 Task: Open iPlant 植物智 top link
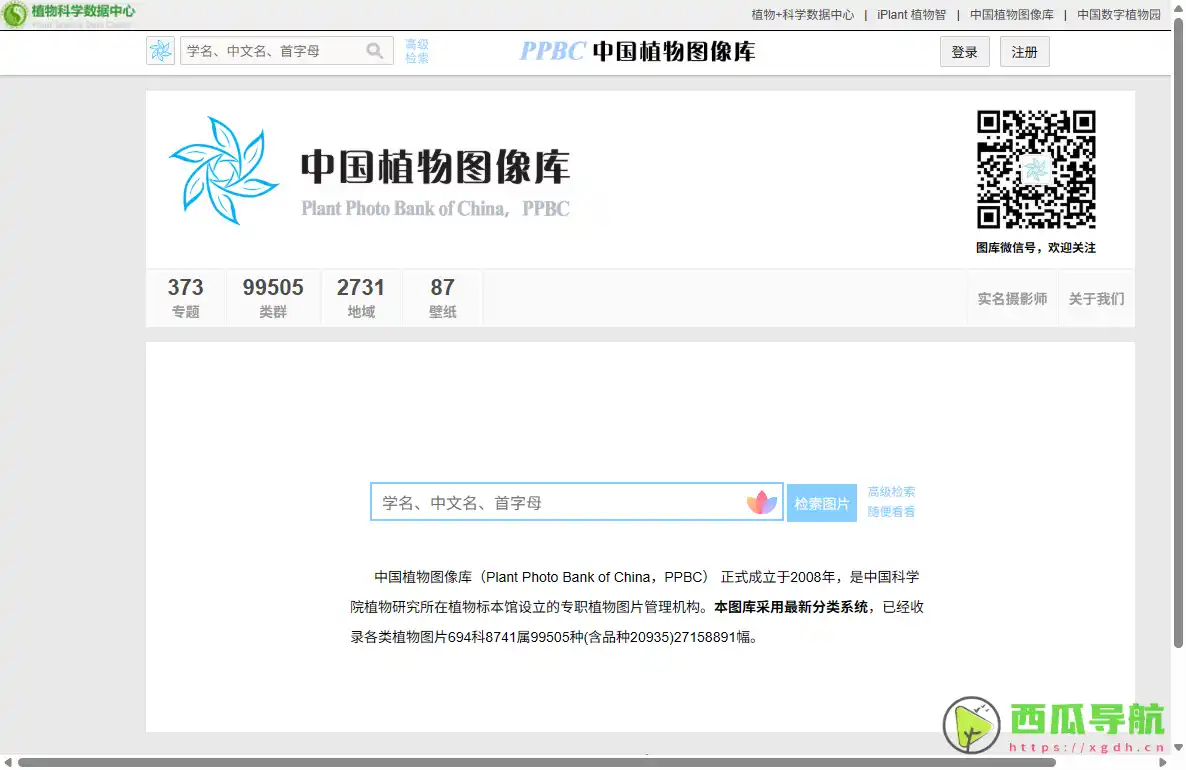pos(911,14)
